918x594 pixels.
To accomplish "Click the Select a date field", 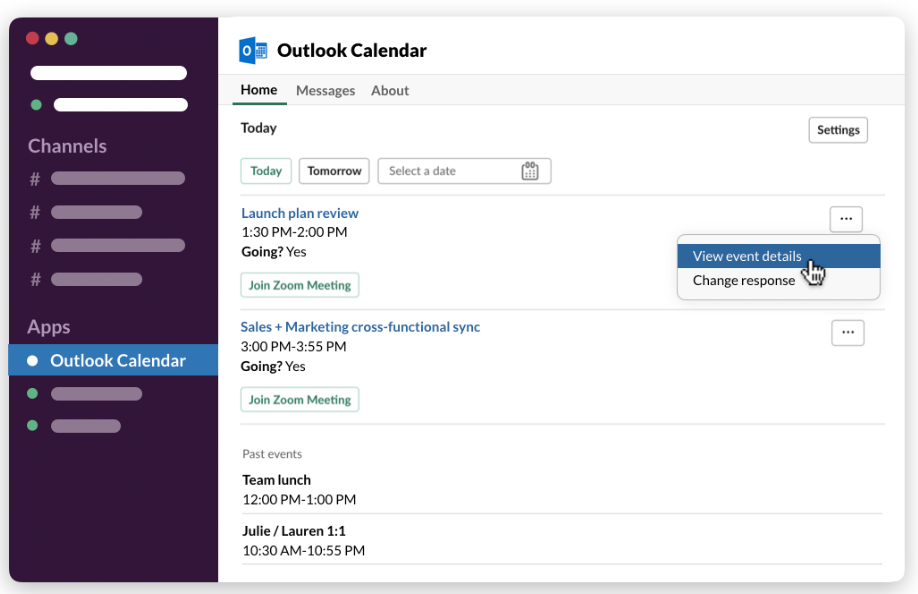I will tap(450, 171).
